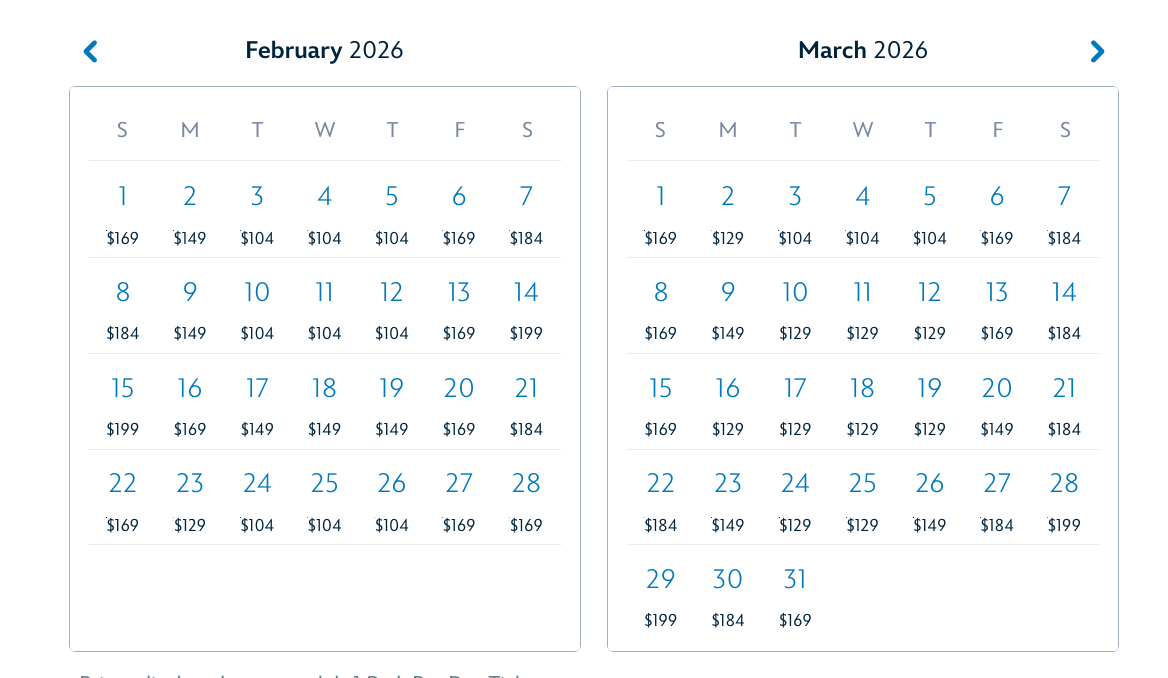Pick March 30 at $184

coord(728,593)
